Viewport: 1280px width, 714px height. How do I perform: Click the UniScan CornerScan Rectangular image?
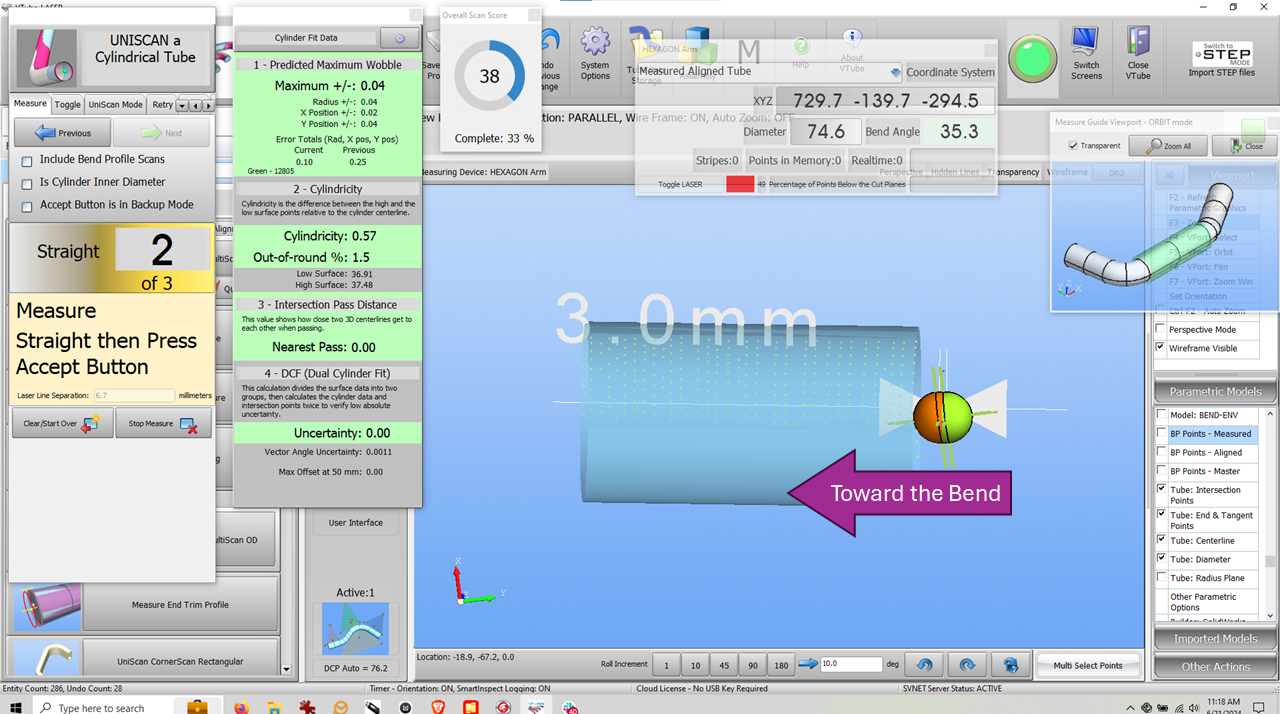[x=45, y=656]
